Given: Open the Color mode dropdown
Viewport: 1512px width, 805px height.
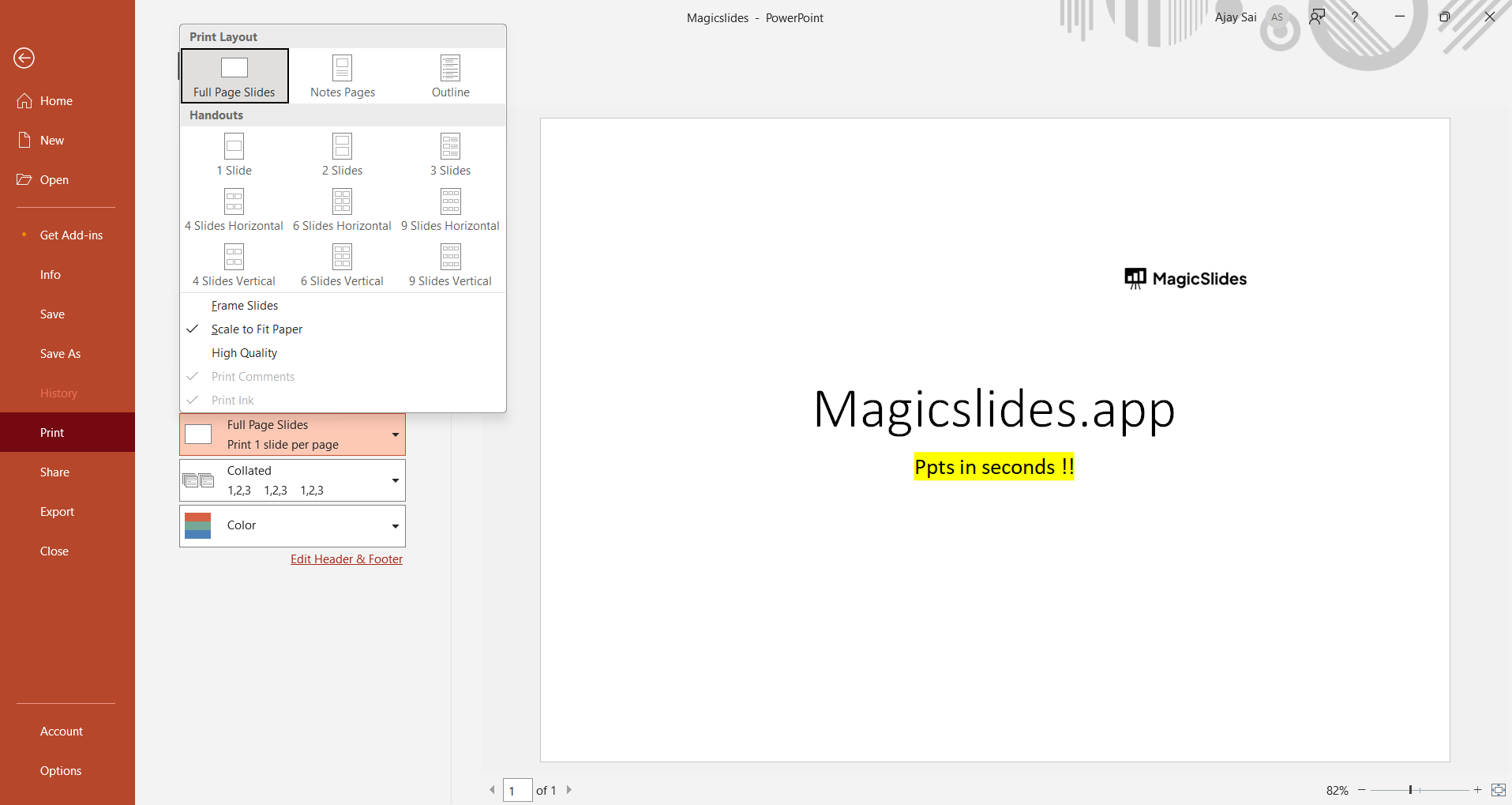Looking at the screenshot, I should point(292,526).
